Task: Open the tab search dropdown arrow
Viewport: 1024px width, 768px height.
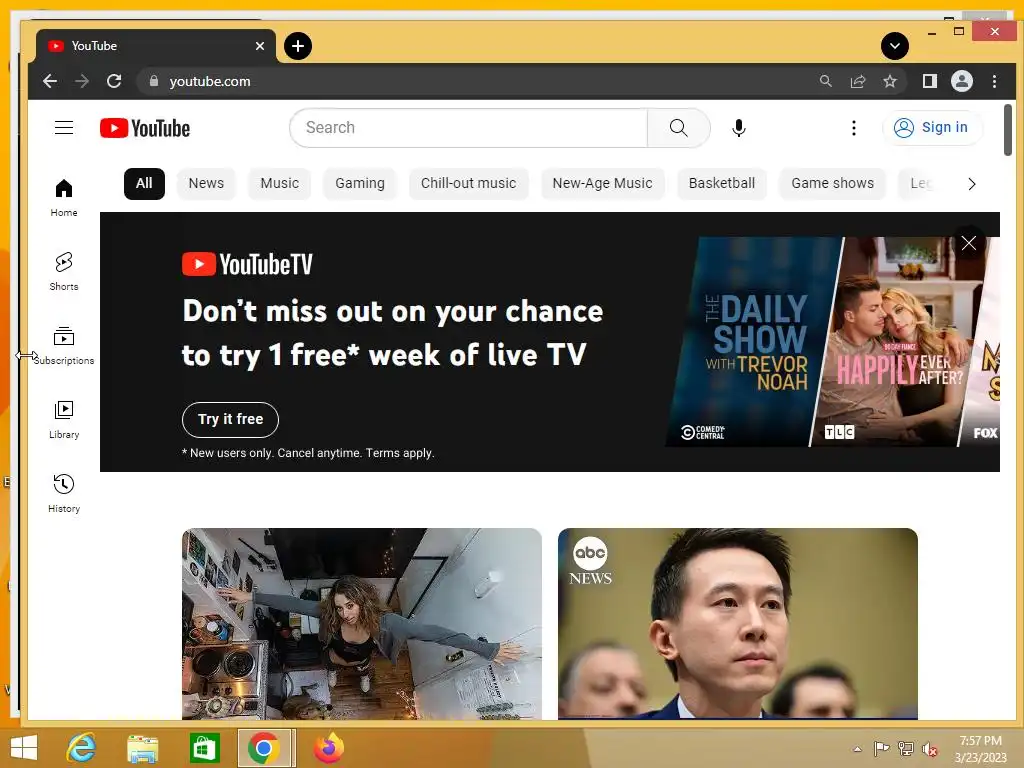Action: (895, 46)
